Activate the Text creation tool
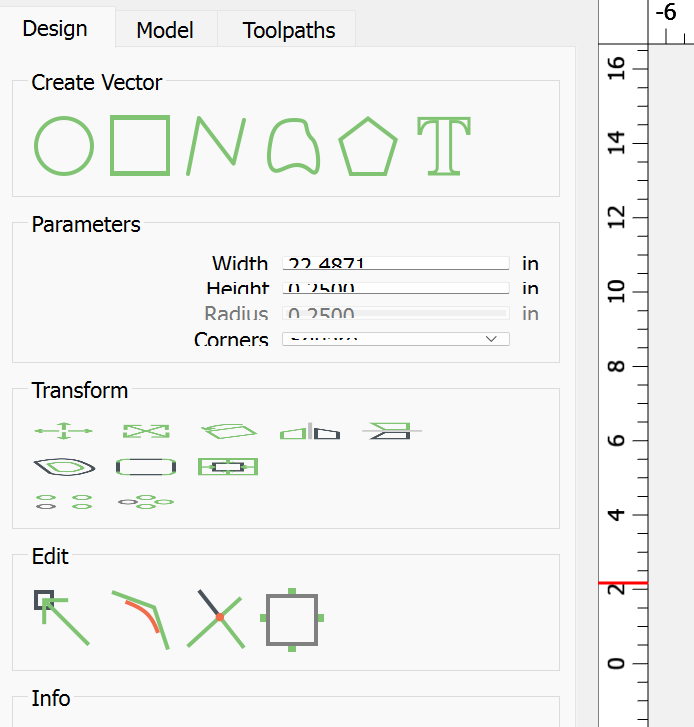This screenshot has height=727, width=694. 444,146
